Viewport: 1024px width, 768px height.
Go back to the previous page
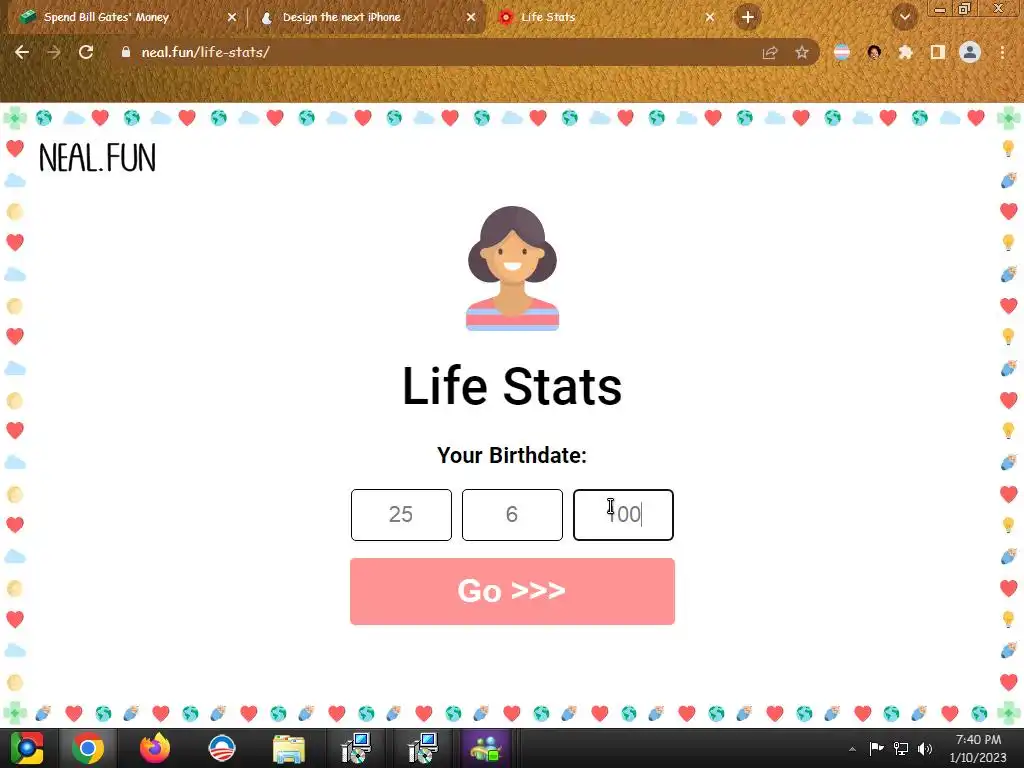pos(22,52)
